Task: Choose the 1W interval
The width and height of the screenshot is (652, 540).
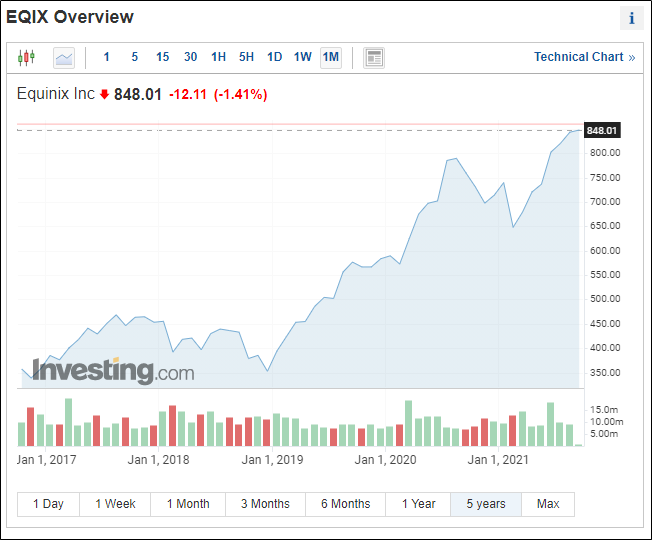Action: [303, 57]
